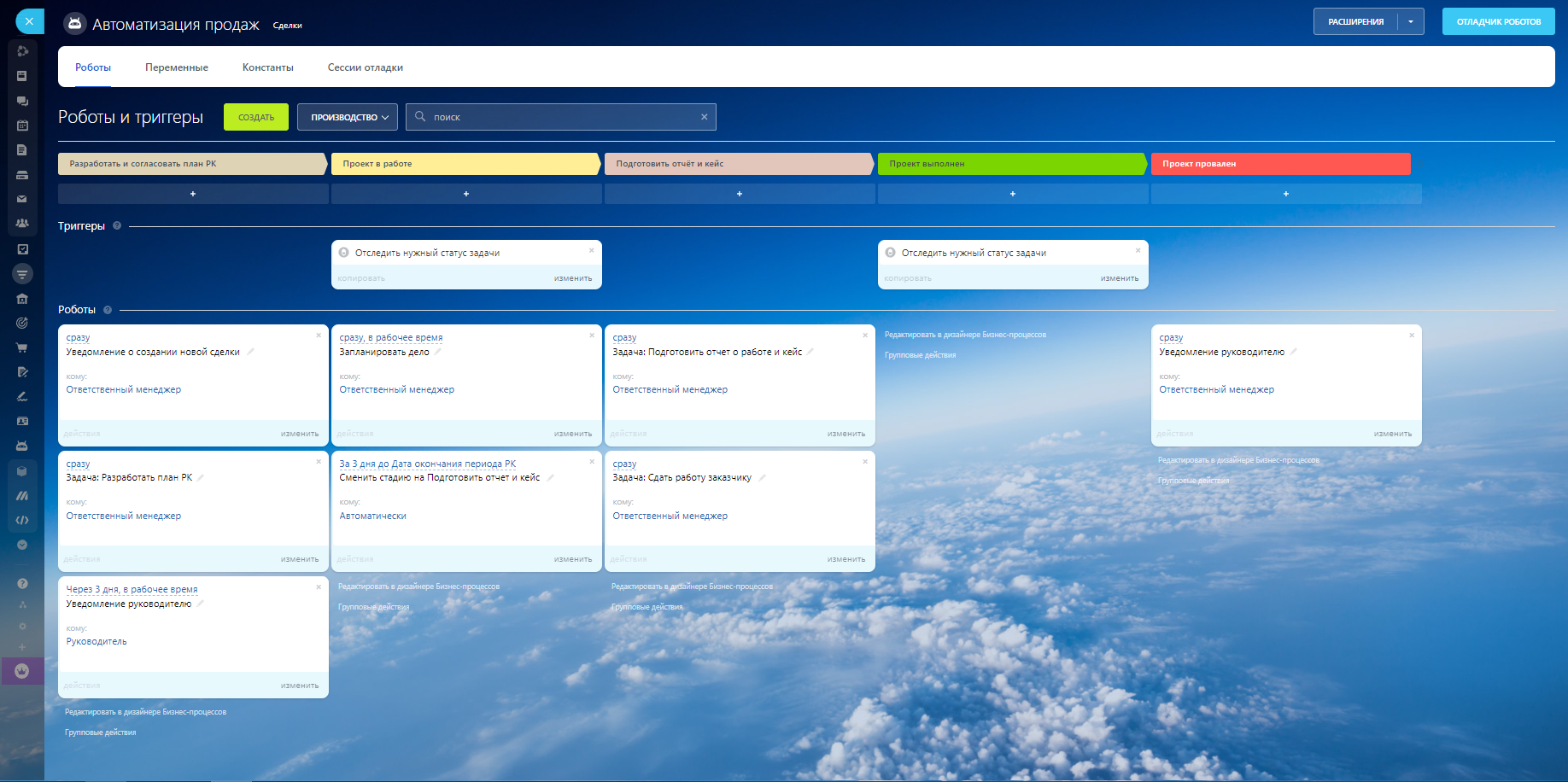Open действия menu on Задача: Разработать план РК
Viewport: 1568px width, 782px height.
point(82,559)
